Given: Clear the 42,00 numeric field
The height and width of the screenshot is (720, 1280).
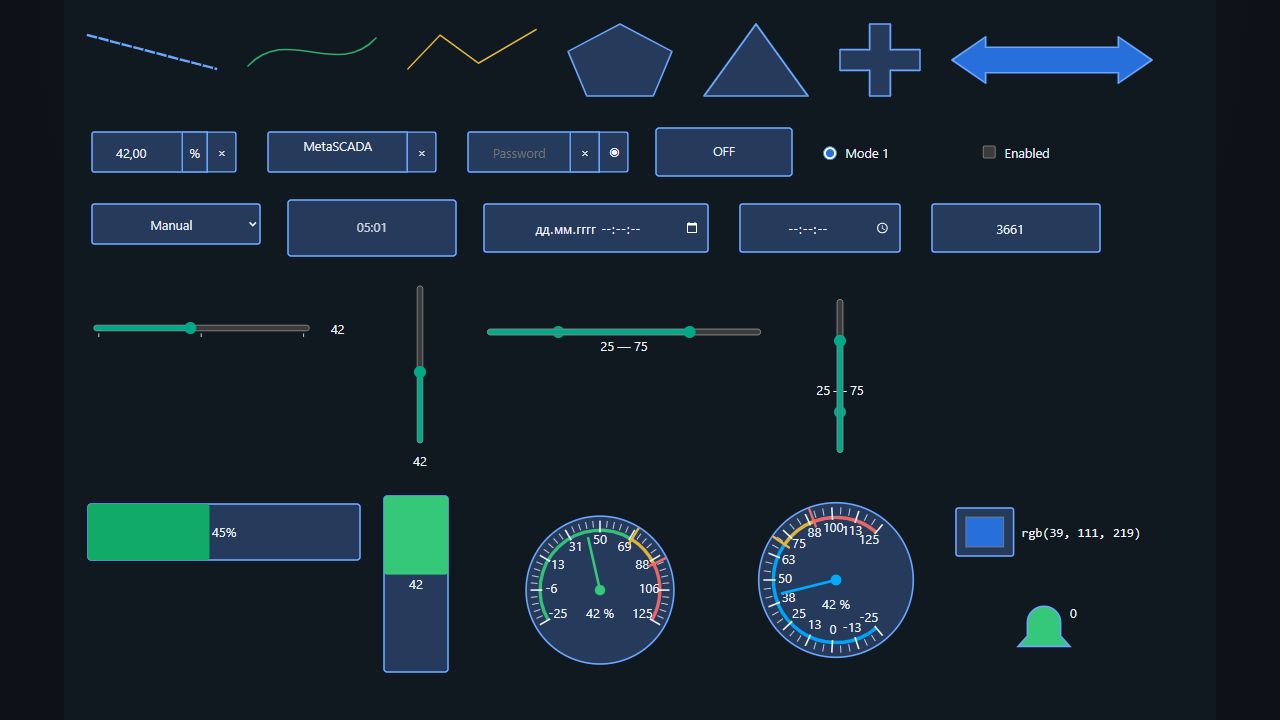Looking at the screenshot, I should coord(221,153).
